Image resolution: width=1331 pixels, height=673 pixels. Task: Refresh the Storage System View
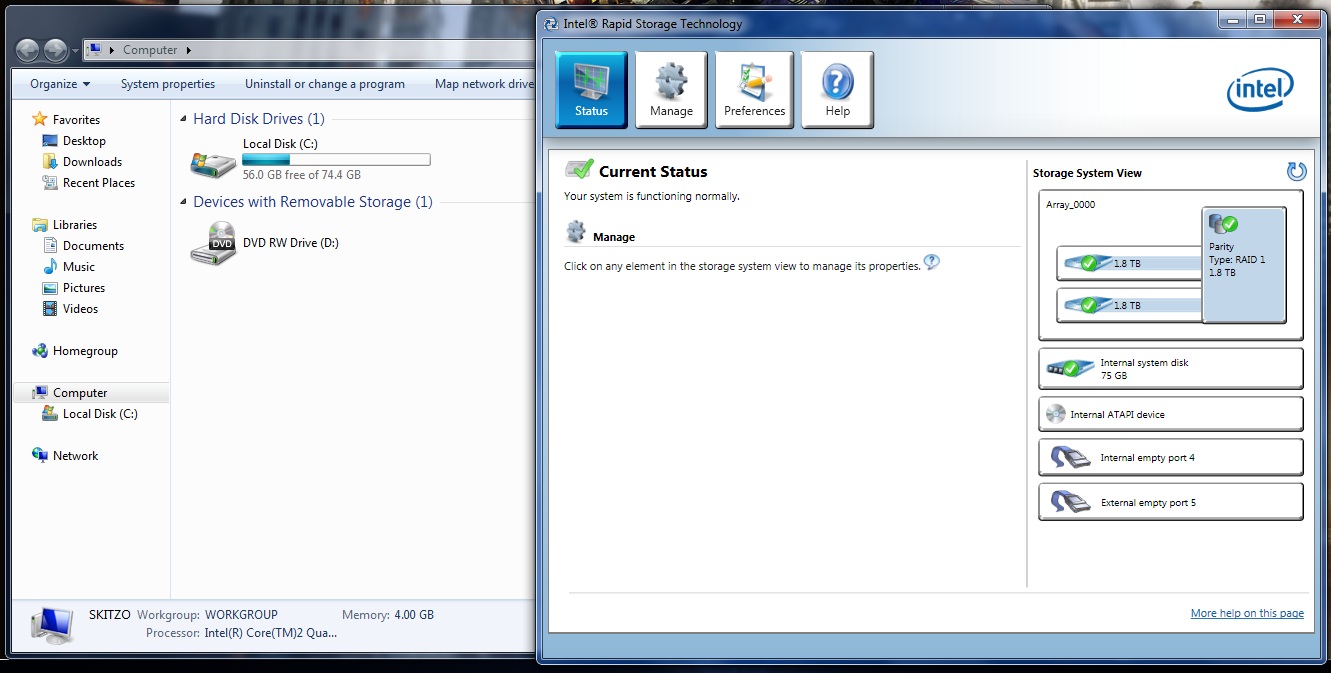(x=1296, y=171)
